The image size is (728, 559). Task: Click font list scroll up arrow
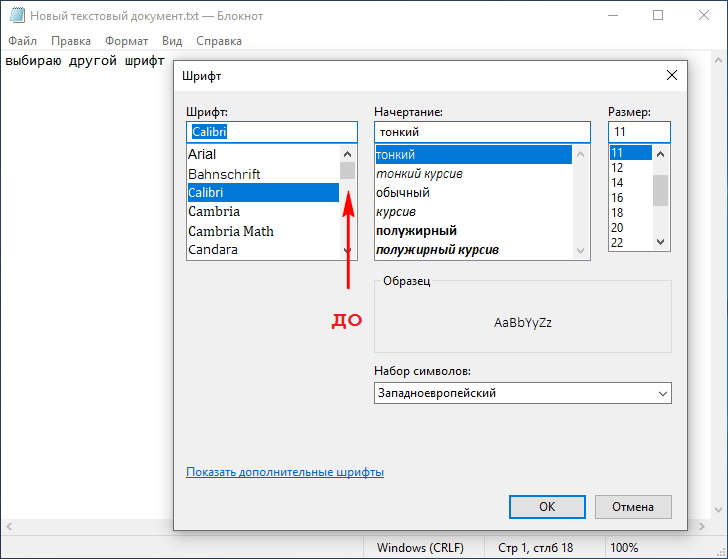(x=347, y=154)
